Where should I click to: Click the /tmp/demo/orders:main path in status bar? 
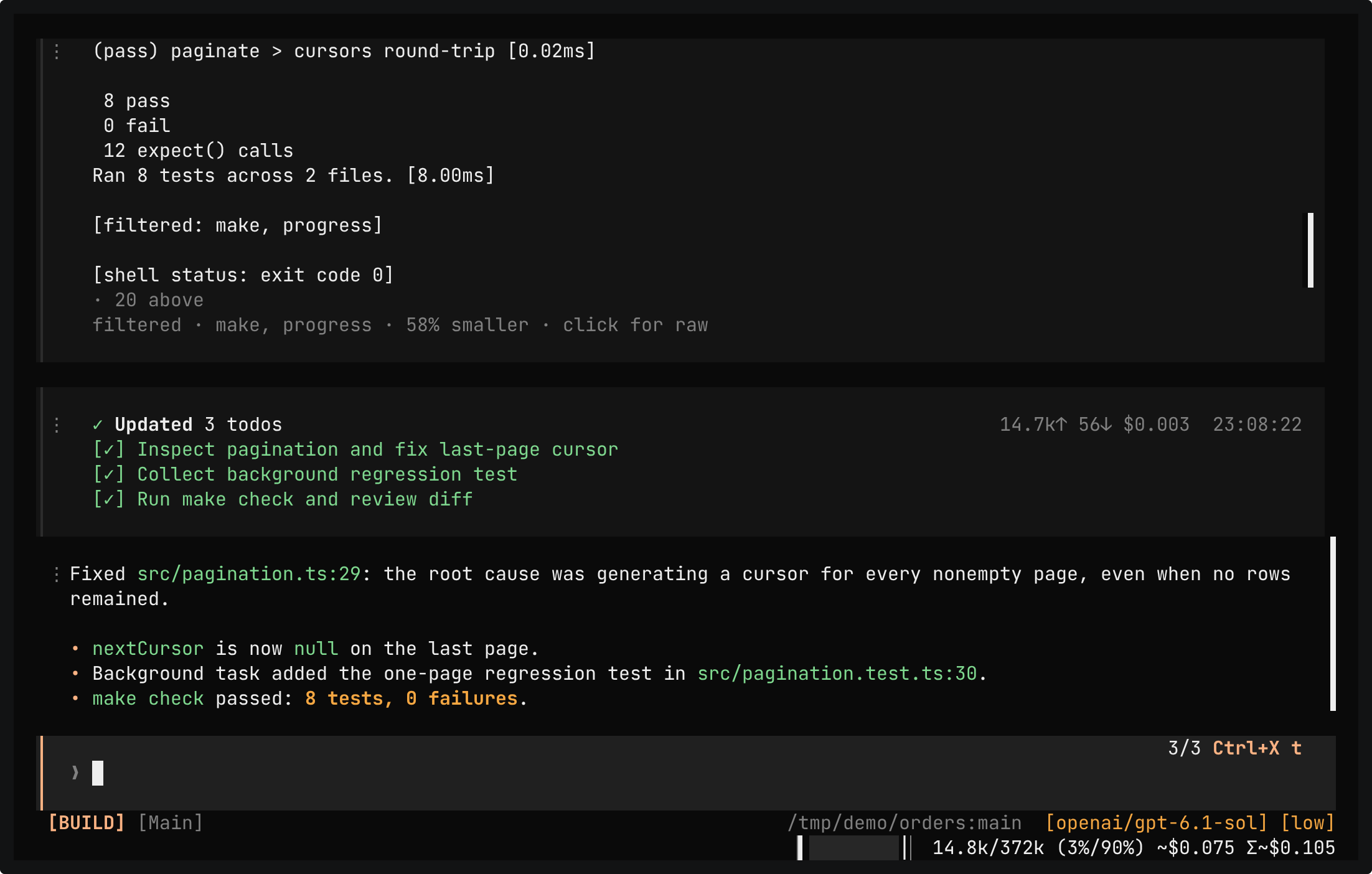[904, 823]
